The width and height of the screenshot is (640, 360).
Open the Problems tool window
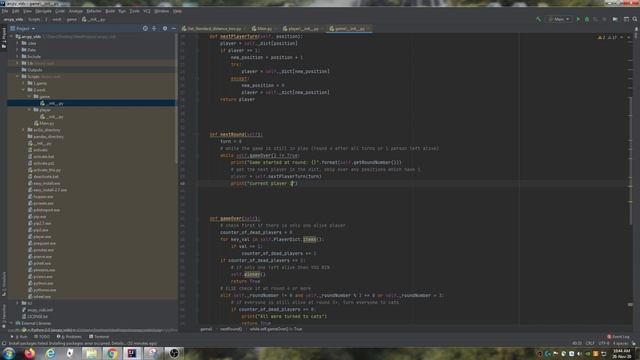click(69, 337)
